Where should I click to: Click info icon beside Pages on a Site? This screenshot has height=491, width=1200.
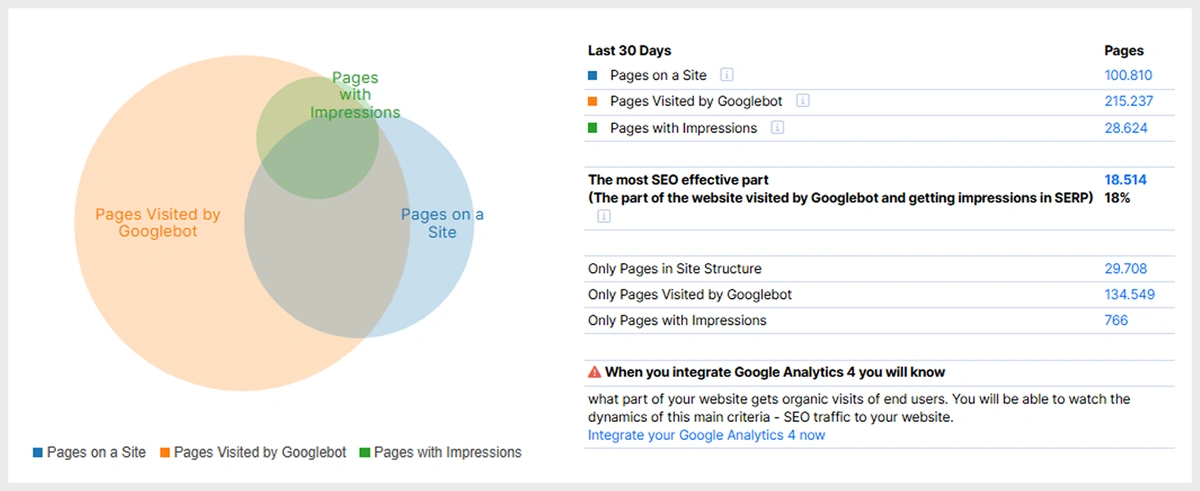tap(727, 75)
